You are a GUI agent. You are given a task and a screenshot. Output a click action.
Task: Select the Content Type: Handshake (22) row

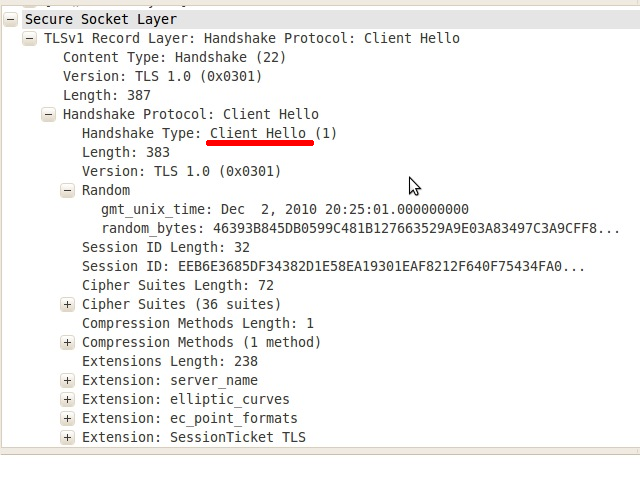[174, 57]
